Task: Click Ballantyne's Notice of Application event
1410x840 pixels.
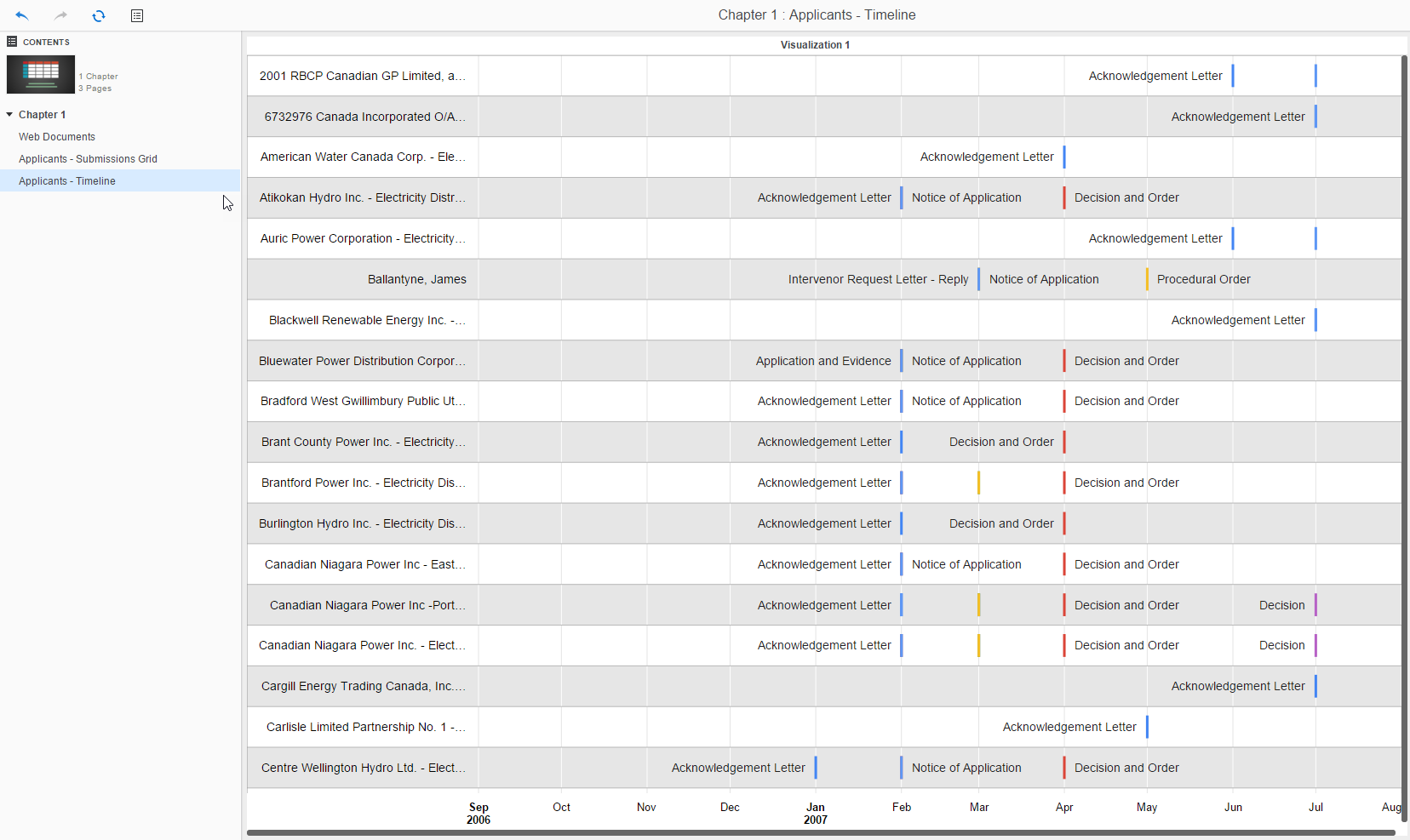Action: pyautogui.click(x=1044, y=279)
